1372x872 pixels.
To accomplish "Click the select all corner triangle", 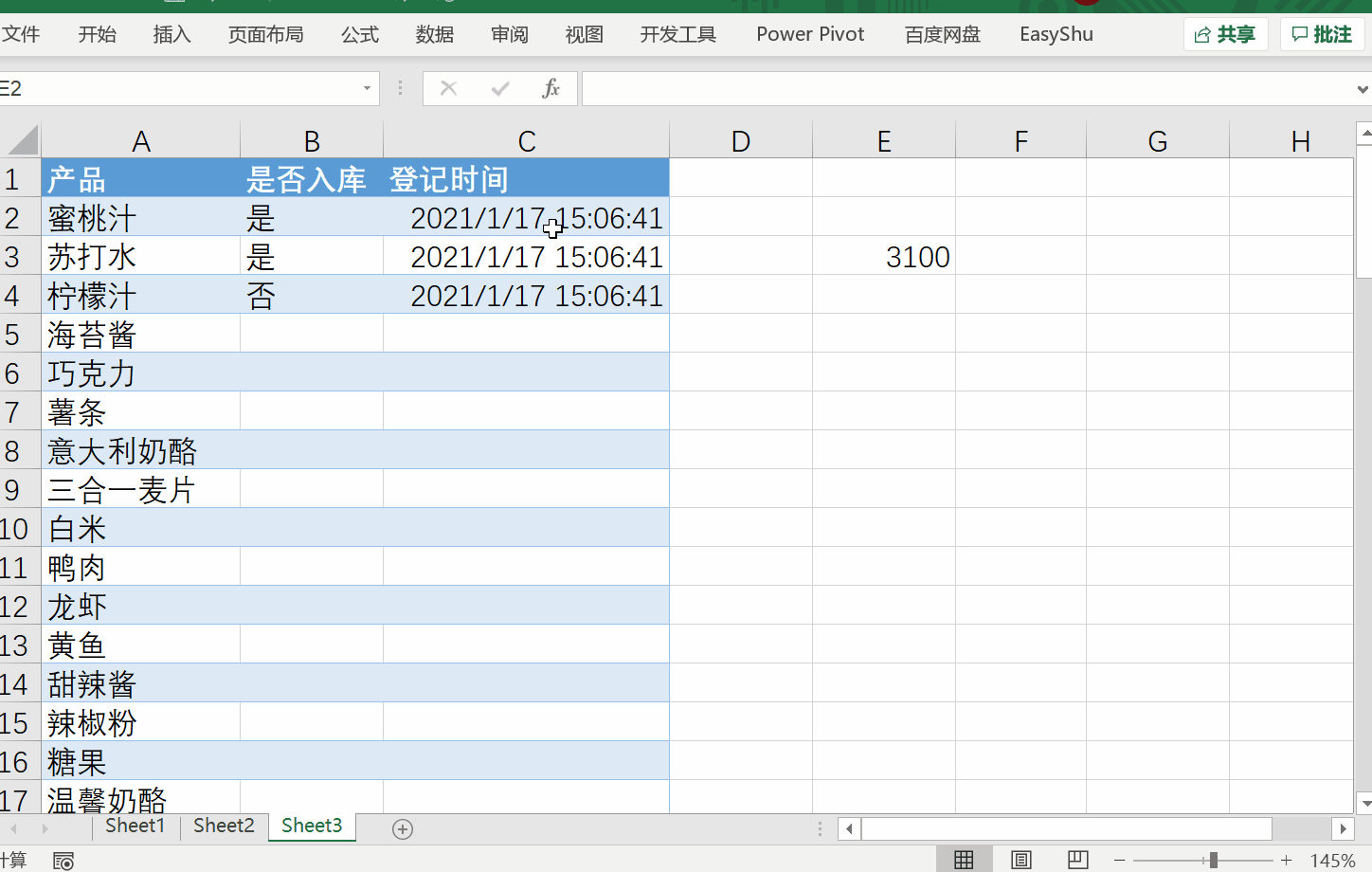I will click(x=22, y=140).
